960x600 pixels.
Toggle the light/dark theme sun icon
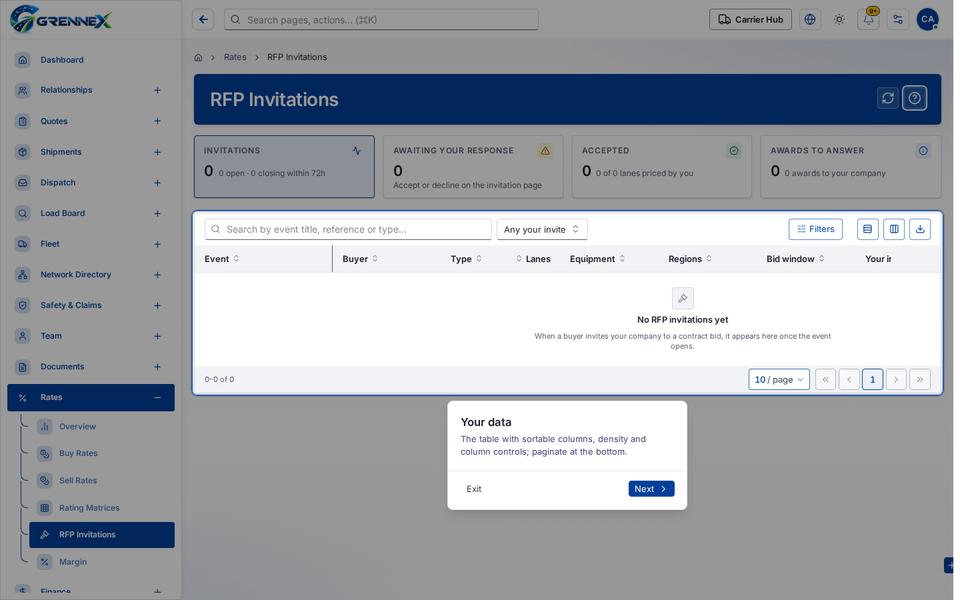pos(839,20)
